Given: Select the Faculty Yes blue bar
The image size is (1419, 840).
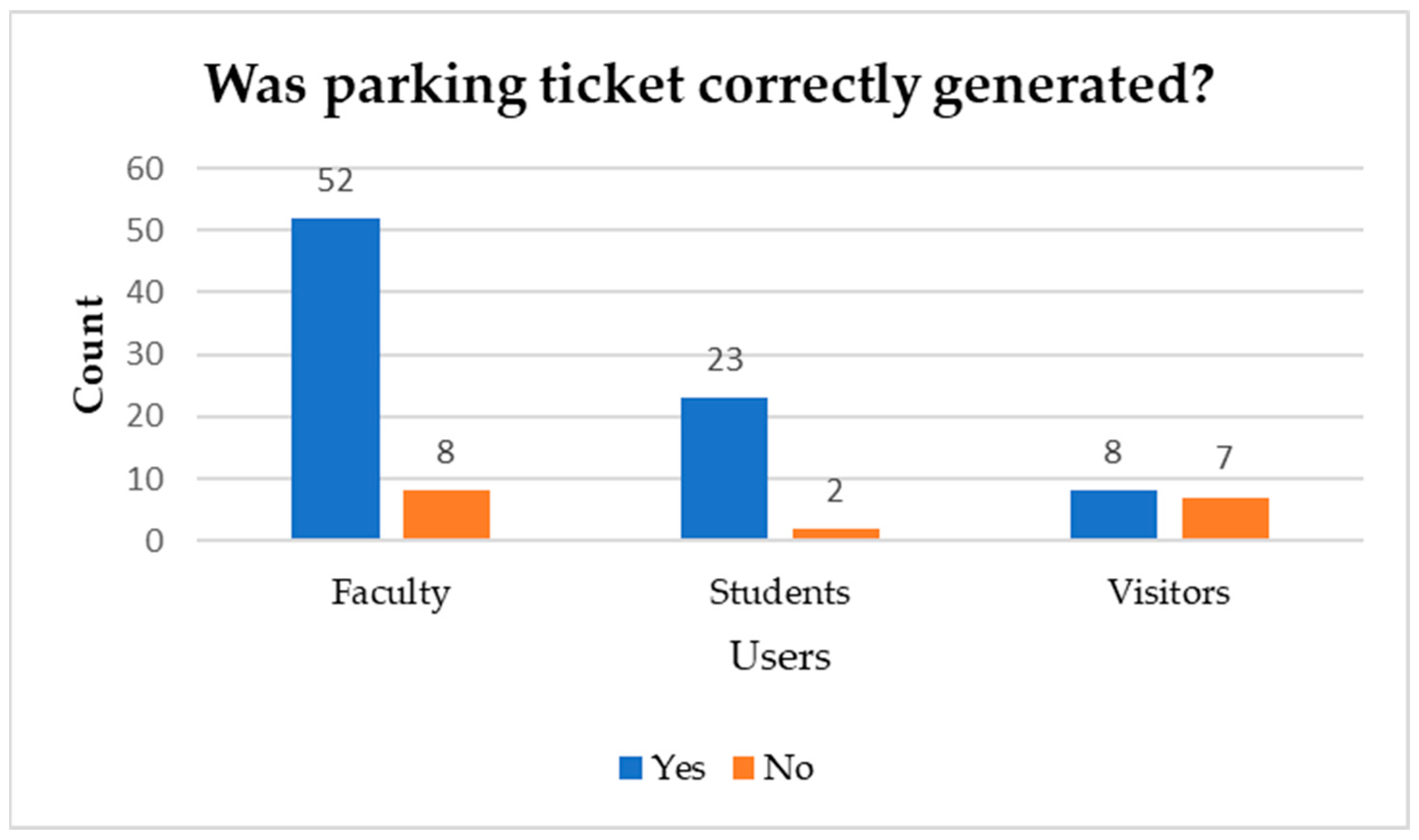Looking at the screenshot, I should [x=335, y=378].
